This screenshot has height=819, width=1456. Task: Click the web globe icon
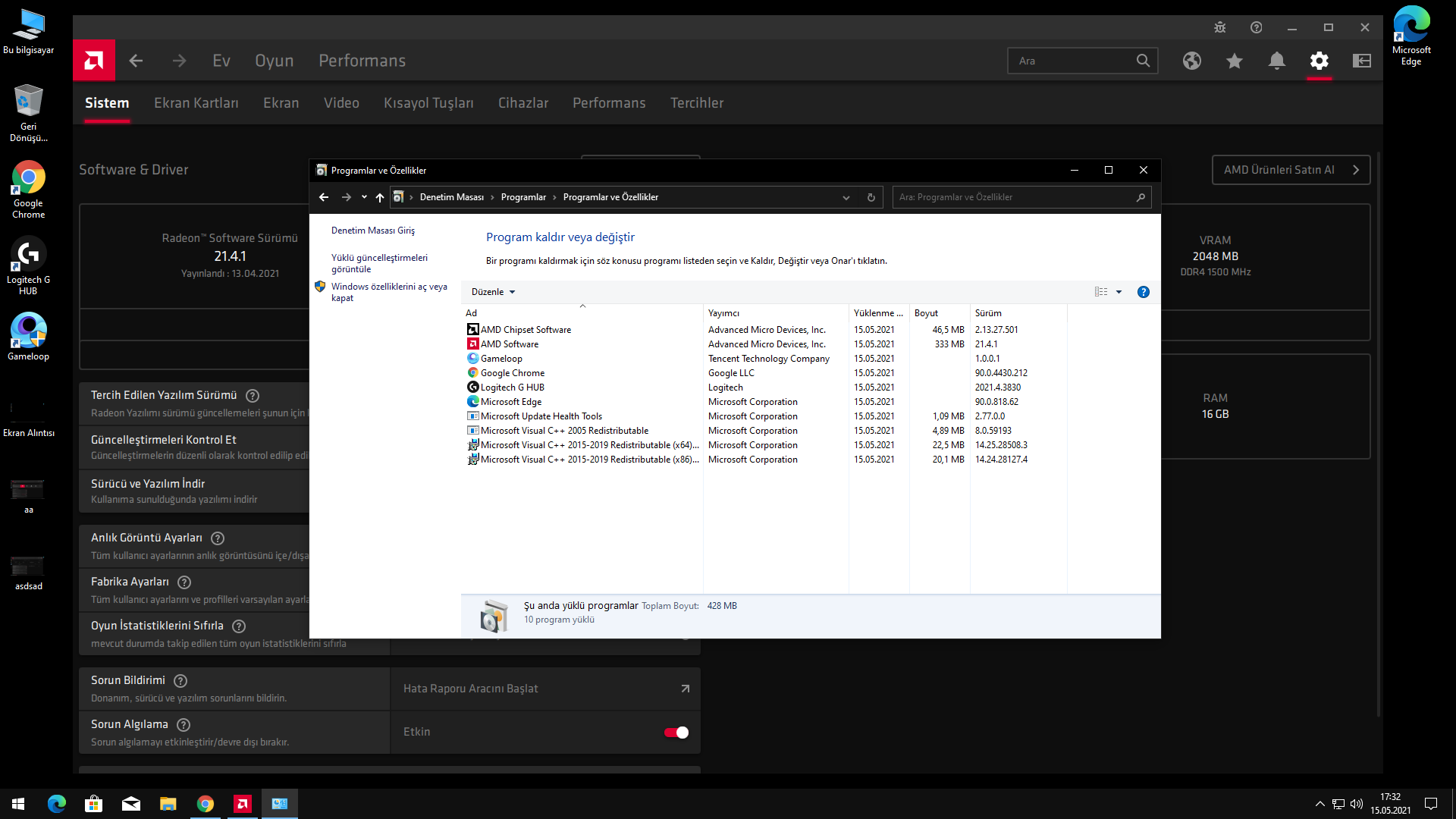tap(1192, 61)
